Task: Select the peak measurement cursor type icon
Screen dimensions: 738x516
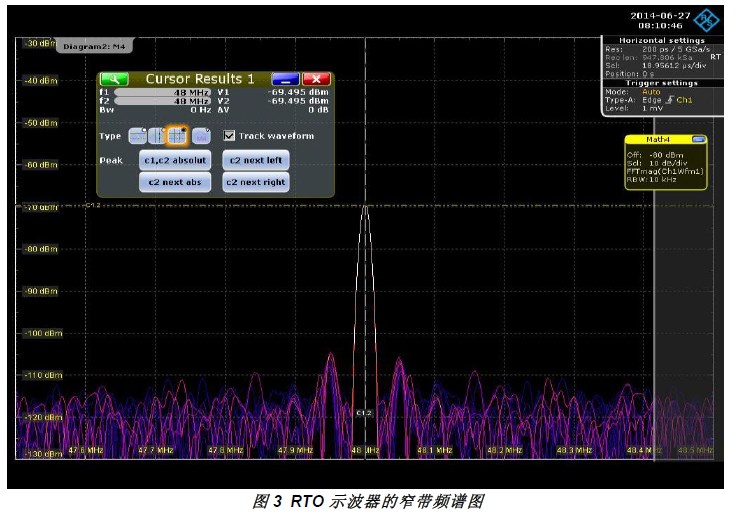Action: tap(200, 136)
